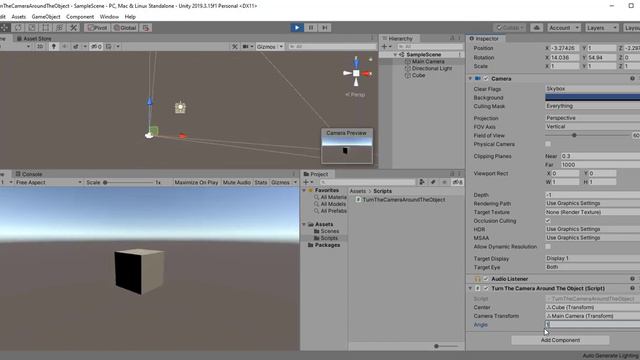
Task: Open the Window menu
Action: [x=109, y=17]
